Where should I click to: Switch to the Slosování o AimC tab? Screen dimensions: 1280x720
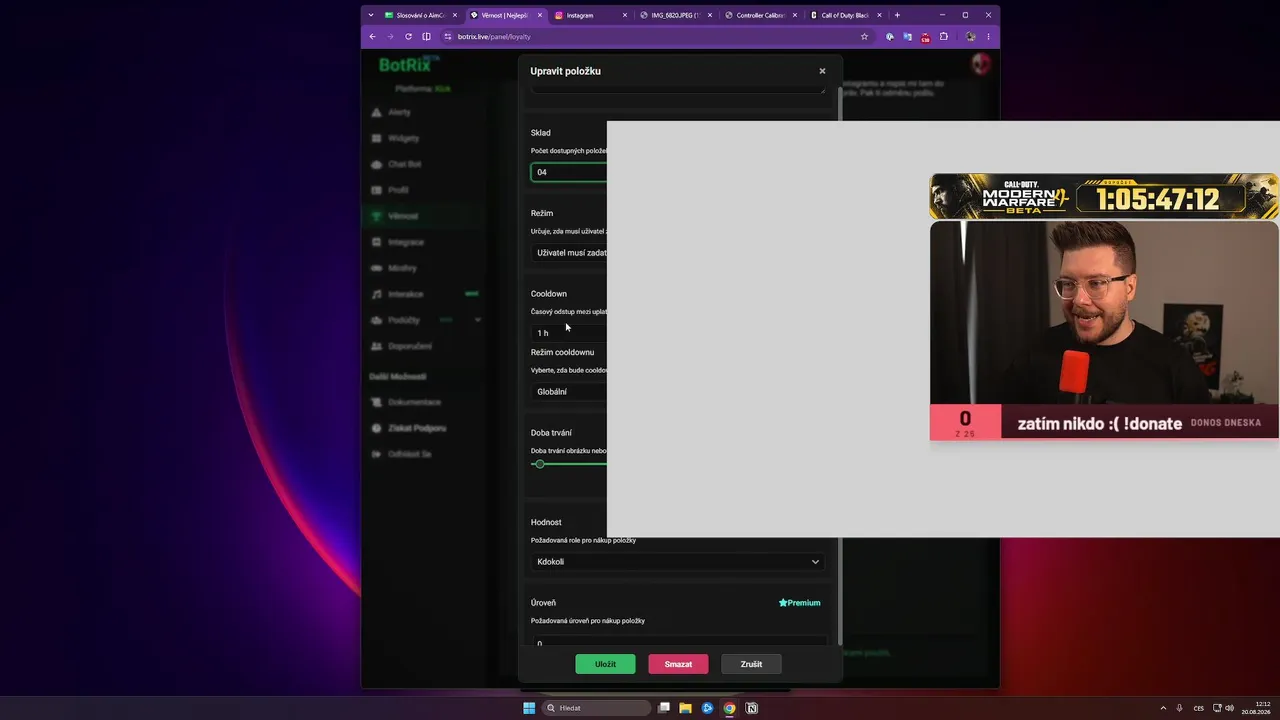[419, 15]
